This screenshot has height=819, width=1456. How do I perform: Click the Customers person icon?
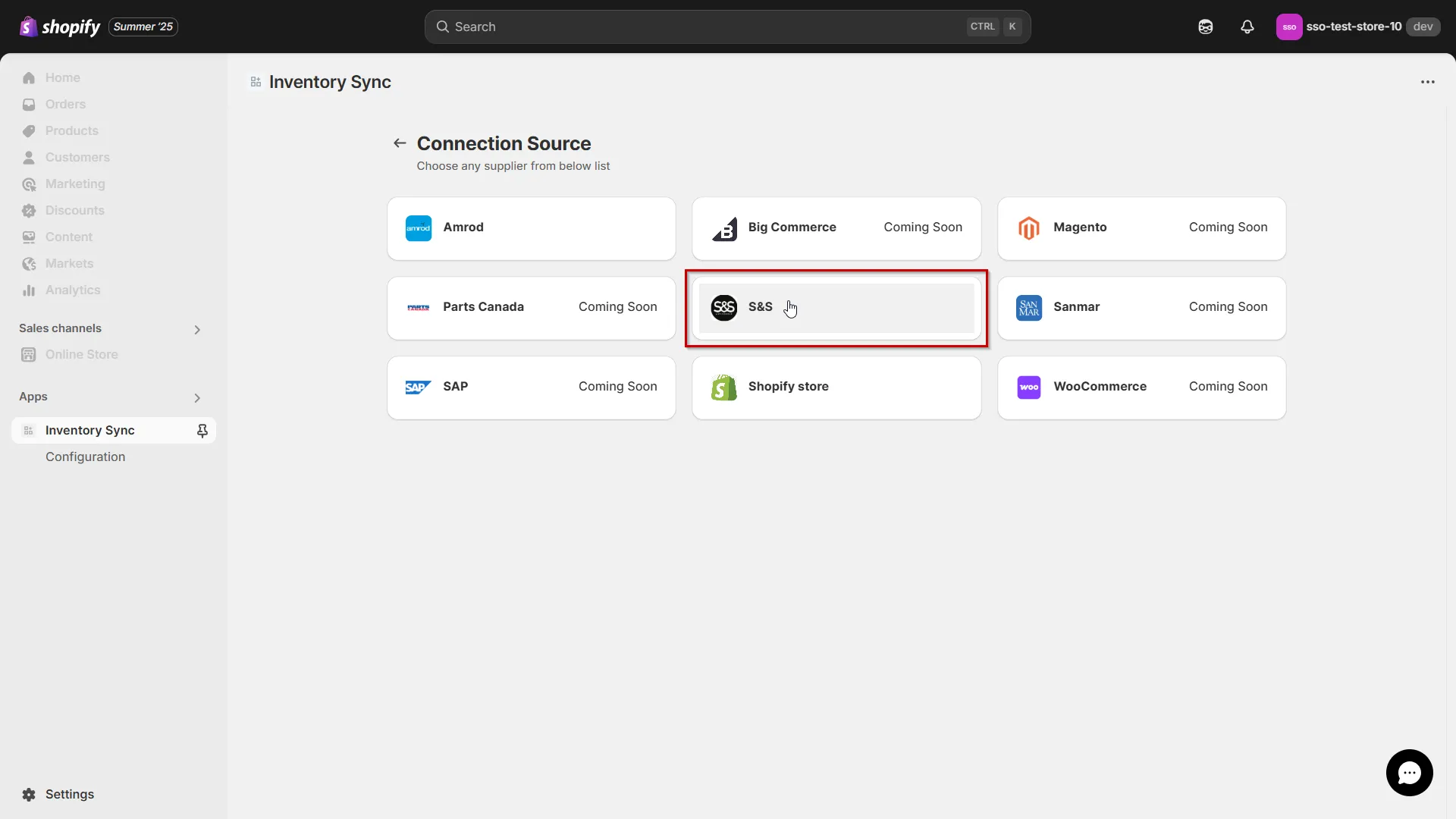tap(29, 157)
